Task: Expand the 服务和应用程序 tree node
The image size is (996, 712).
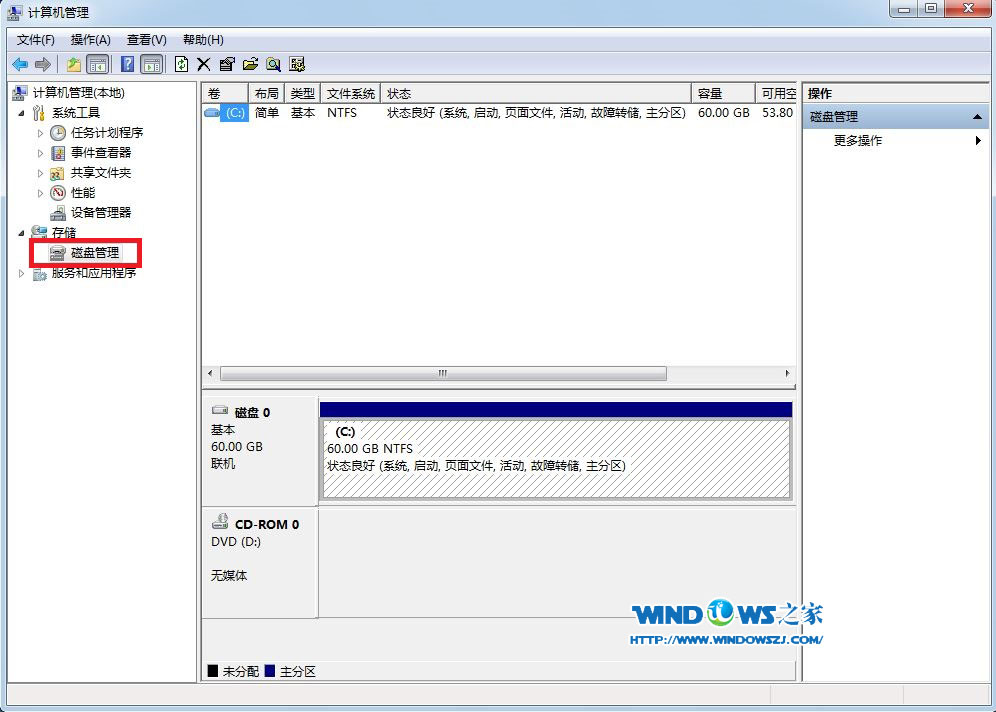Action: click(22, 273)
